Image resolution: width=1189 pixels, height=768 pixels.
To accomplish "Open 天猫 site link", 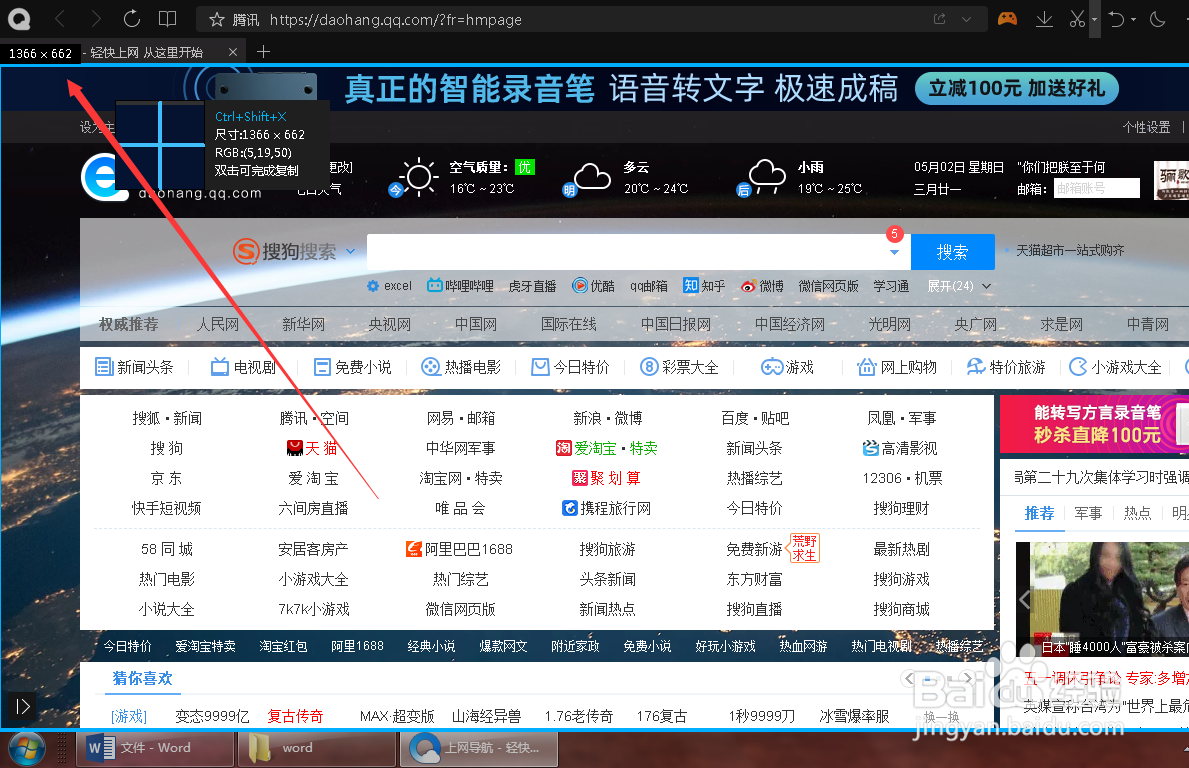I will (x=312, y=448).
